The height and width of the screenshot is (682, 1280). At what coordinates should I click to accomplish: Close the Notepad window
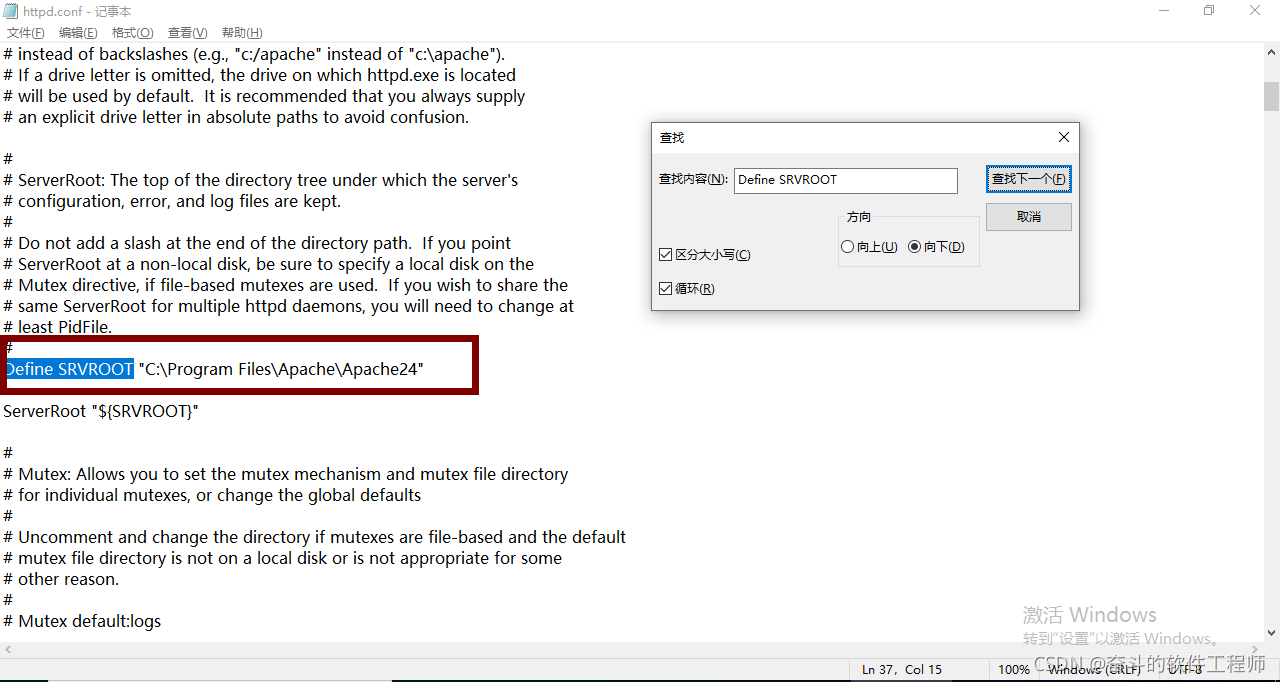pos(1255,10)
